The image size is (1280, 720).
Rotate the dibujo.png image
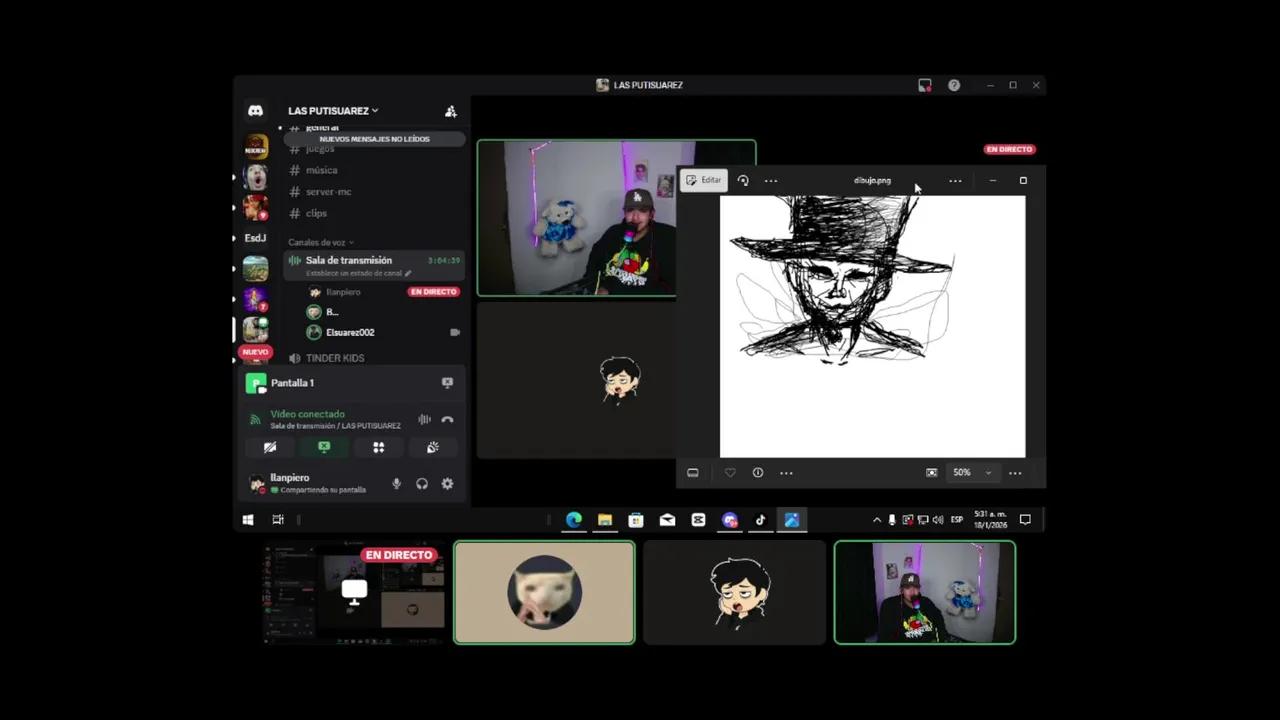[x=743, y=180]
